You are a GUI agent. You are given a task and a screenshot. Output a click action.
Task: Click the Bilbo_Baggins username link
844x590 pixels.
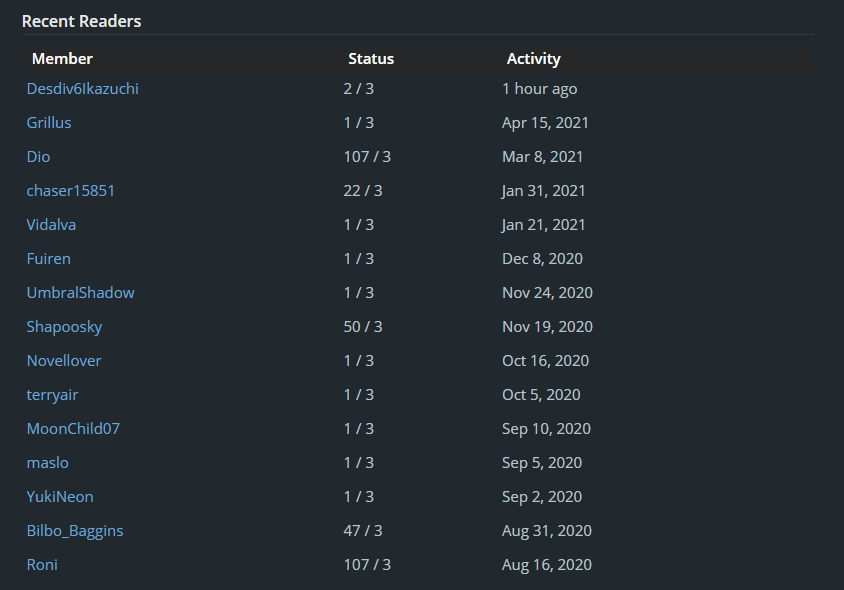coord(75,531)
